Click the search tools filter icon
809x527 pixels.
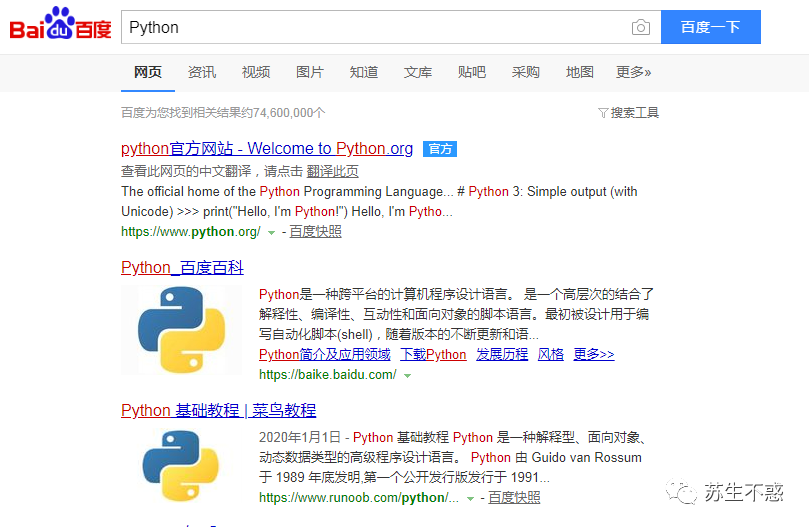(603, 113)
